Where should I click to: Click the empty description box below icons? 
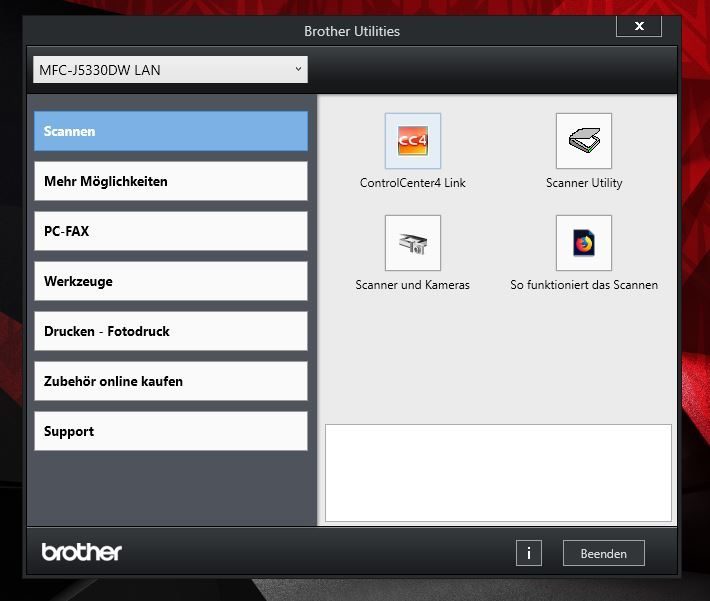click(x=498, y=473)
